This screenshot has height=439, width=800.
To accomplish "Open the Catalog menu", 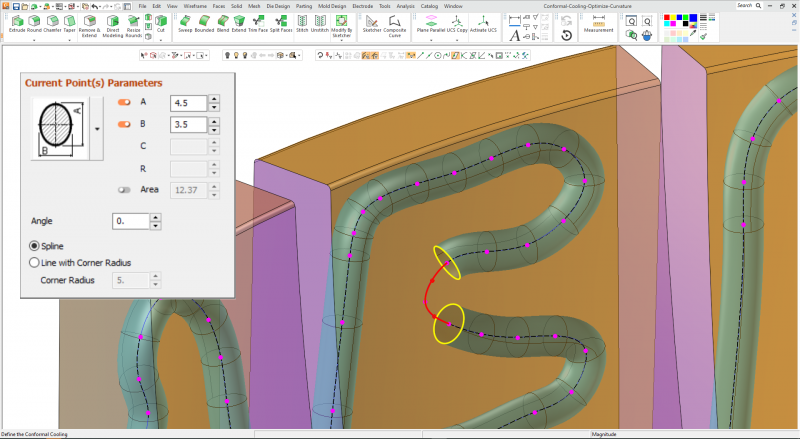I will coord(429,6).
